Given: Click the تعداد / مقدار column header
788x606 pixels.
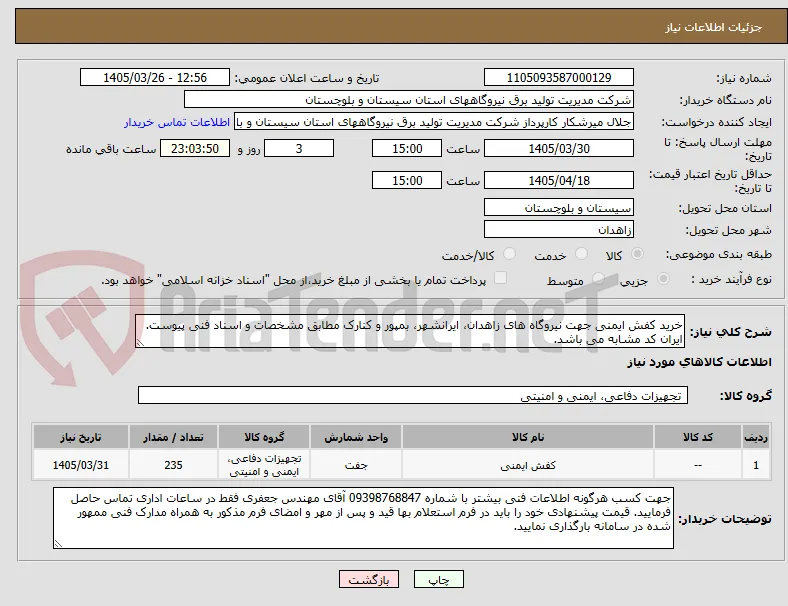Looking at the screenshot, I should 173,437.
